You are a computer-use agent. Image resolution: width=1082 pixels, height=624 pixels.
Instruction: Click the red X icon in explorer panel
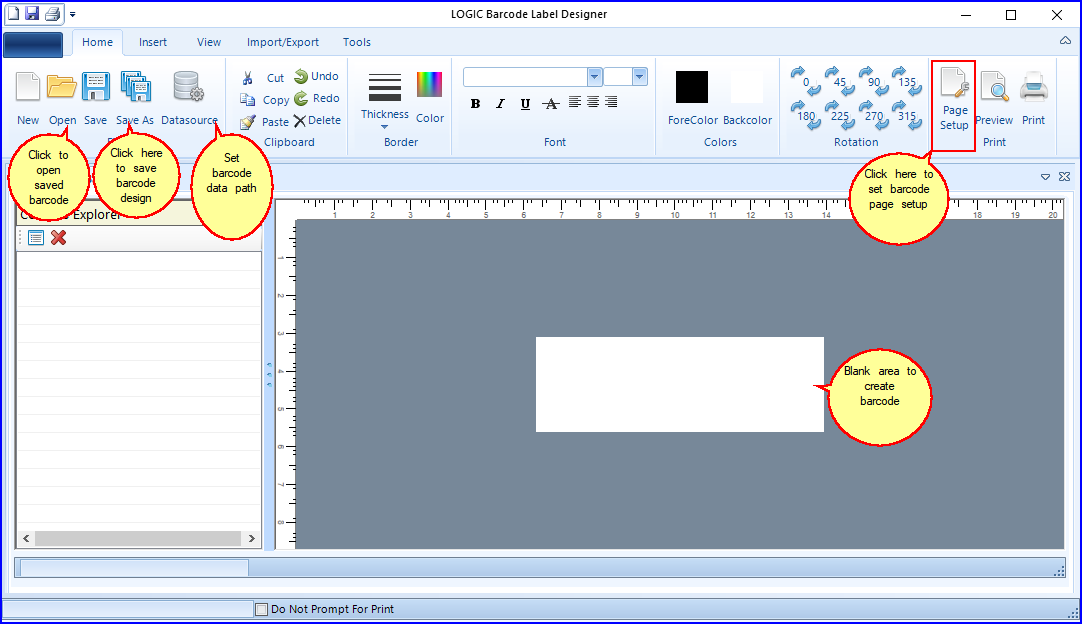pos(59,238)
